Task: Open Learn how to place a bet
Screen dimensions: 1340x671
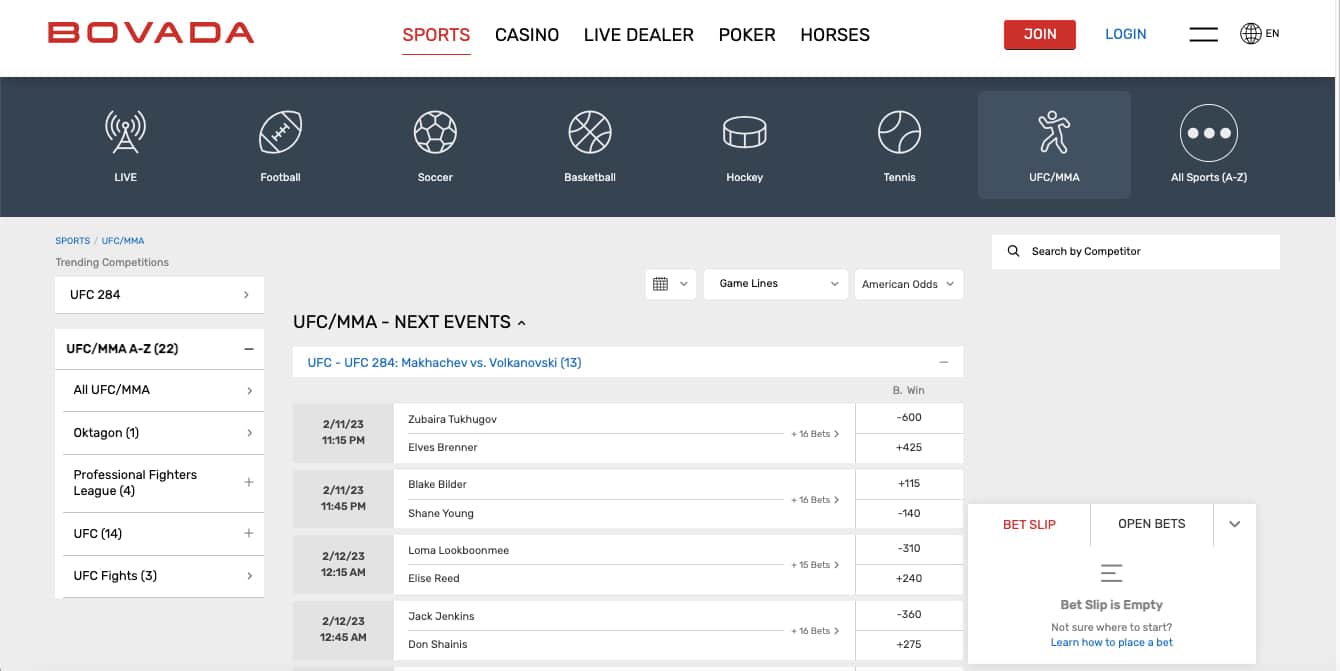Action: tap(1112, 642)
